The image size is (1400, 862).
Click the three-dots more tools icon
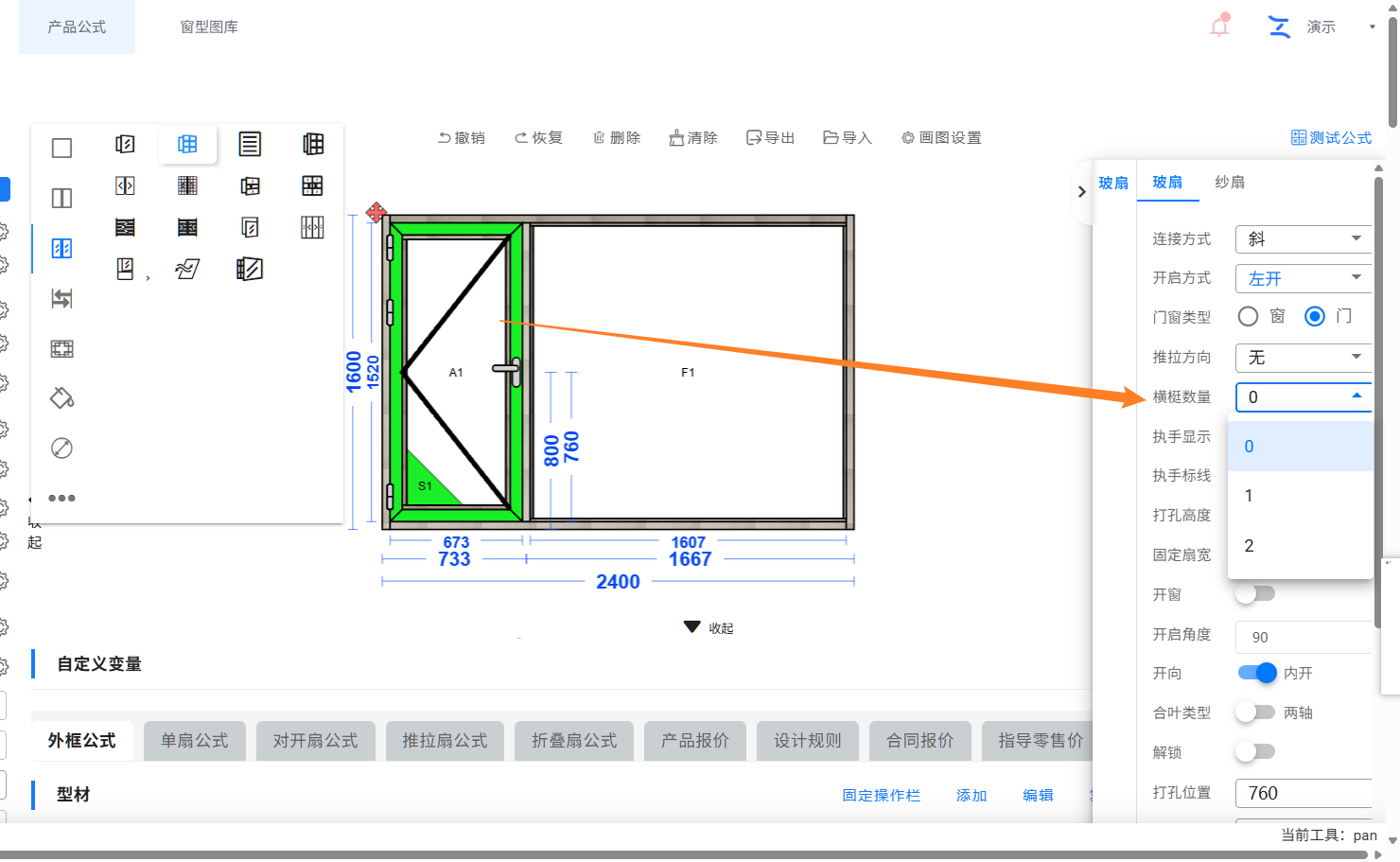(61, 498)
